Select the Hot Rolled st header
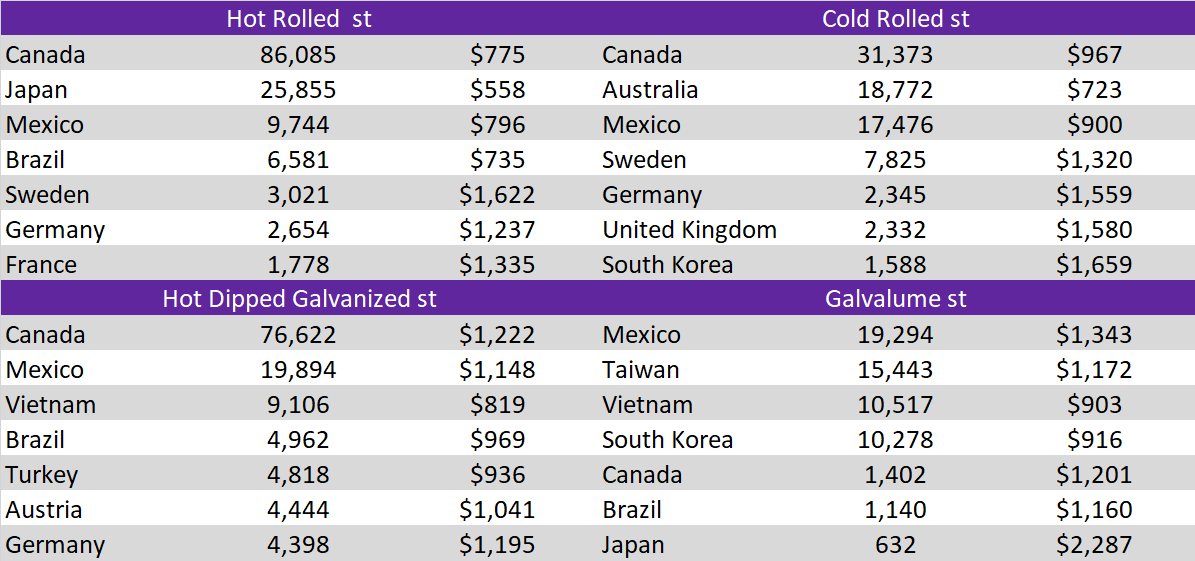Image resolution: width=1195 pixels, height=561 pixels. (x=299, y=18)
